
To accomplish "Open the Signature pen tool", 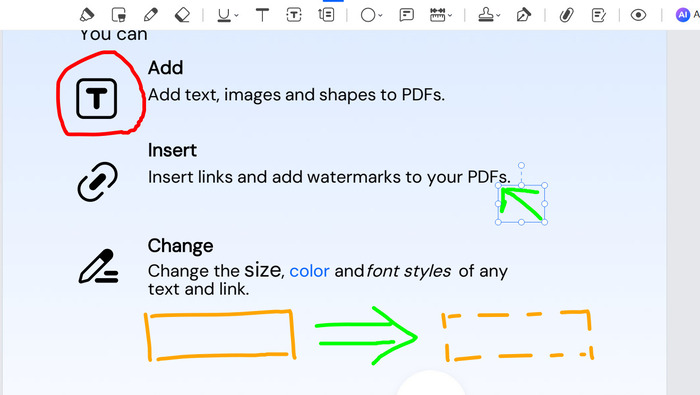I will pos(523,15).
